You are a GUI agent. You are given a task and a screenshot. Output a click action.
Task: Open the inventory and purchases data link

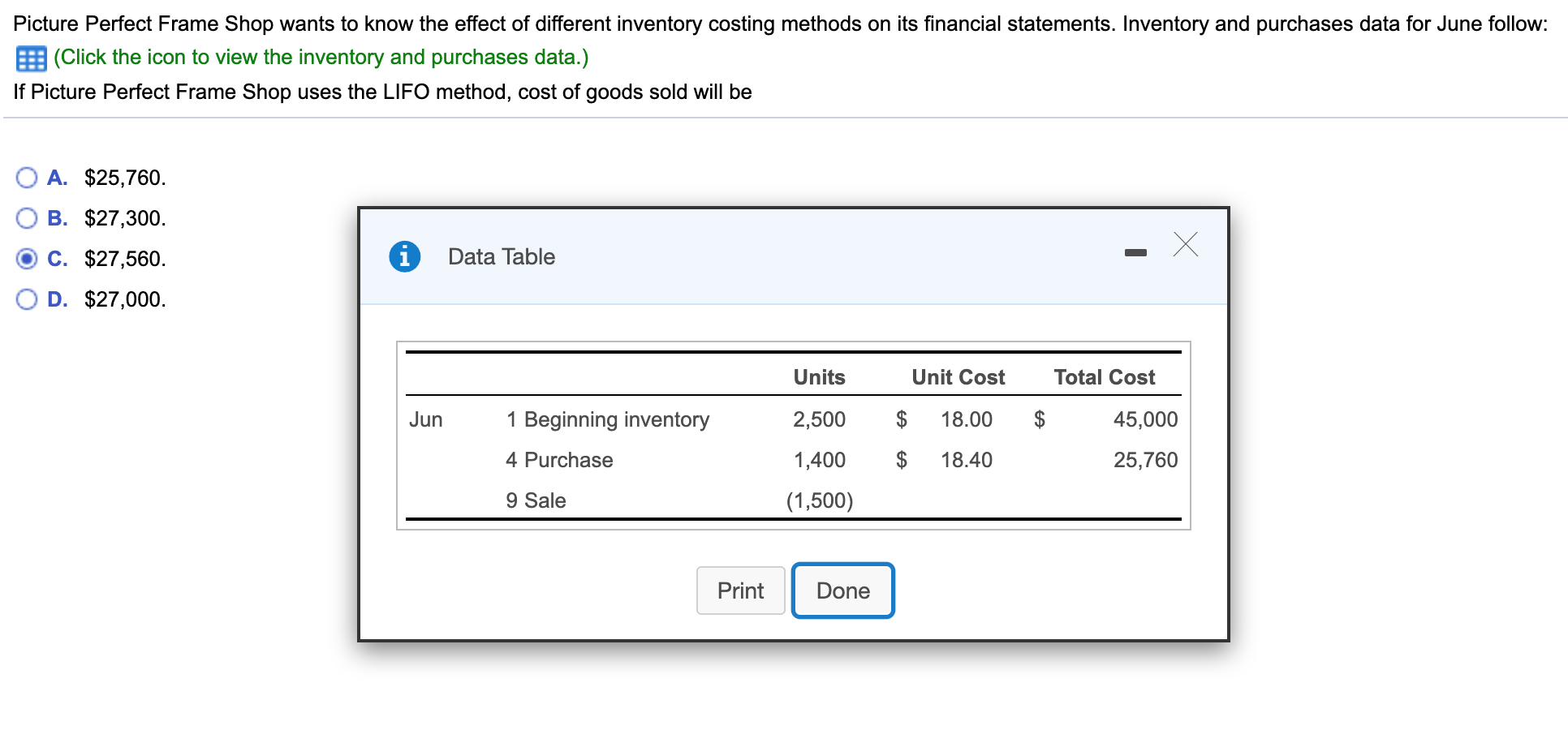(321, 58)
